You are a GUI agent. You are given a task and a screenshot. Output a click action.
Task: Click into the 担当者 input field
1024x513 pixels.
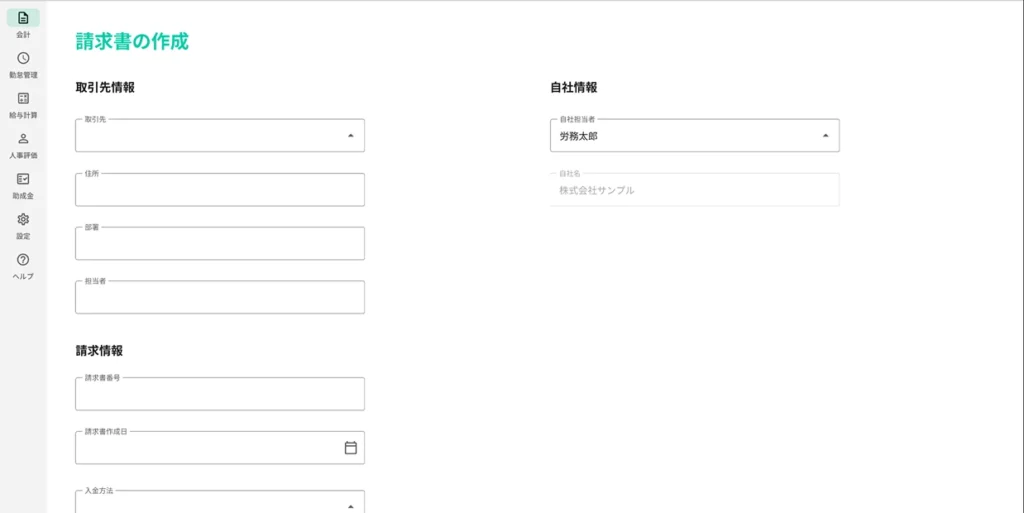pyautogui.click(x=219, y=298)
